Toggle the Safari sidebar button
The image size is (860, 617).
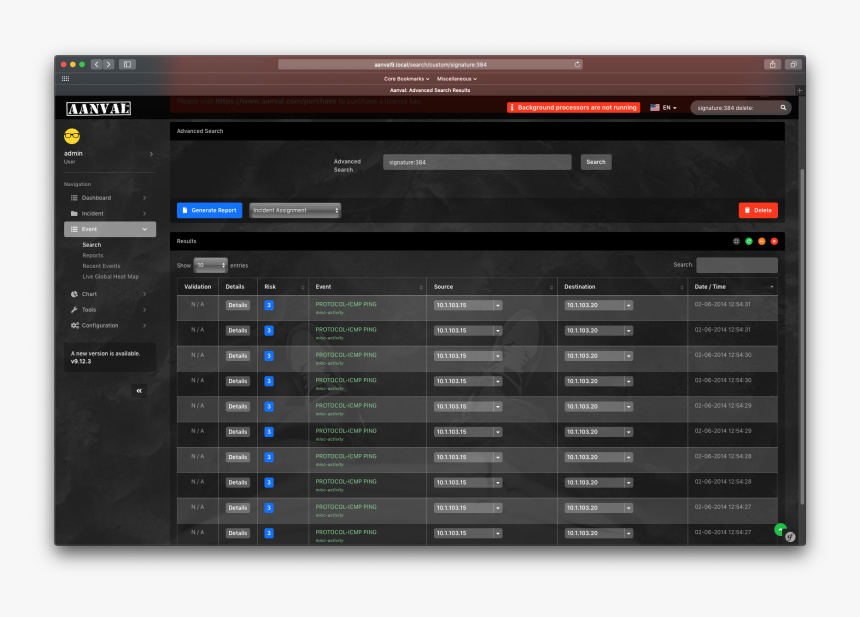(x=127, y=64)
